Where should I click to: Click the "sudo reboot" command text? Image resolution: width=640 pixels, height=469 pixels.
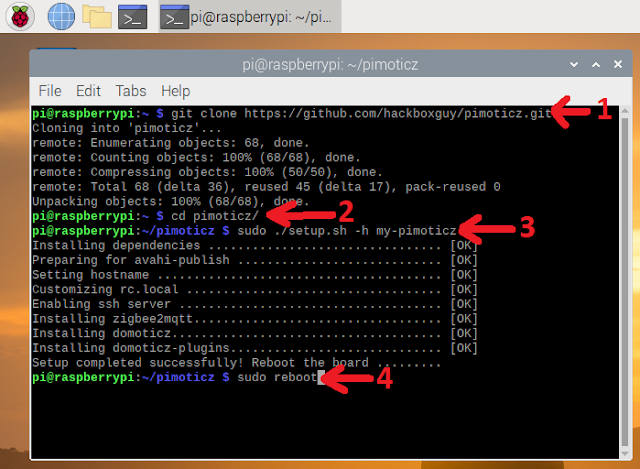click(x=277, y=377)
